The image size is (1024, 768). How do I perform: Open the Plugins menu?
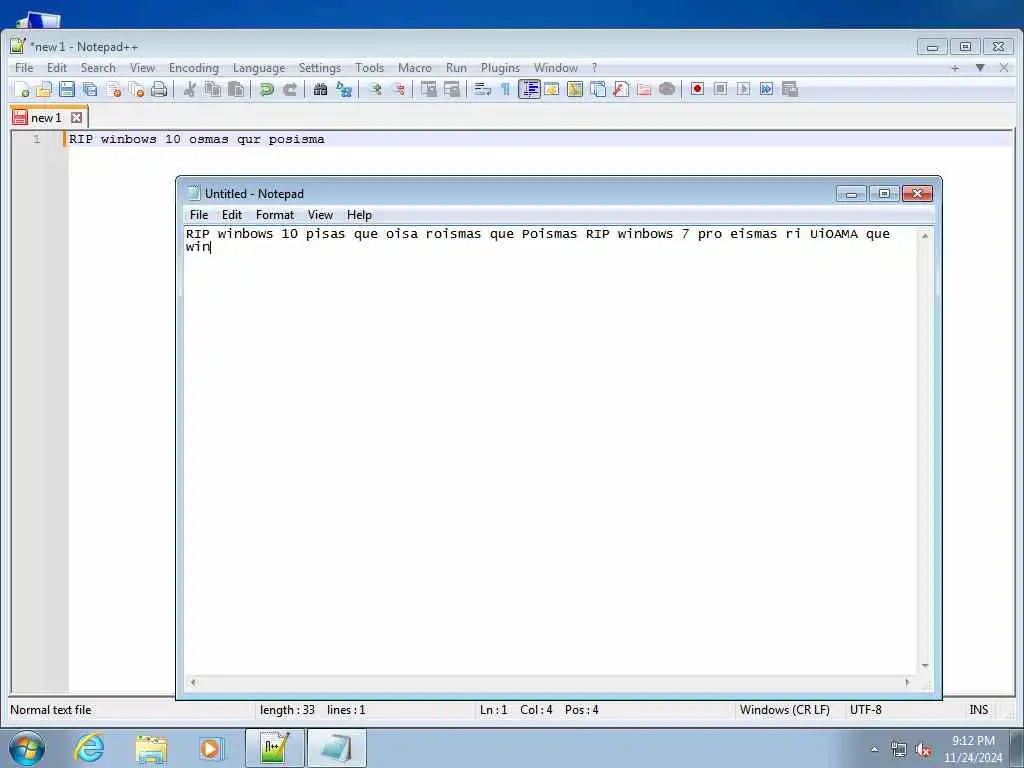click(x=500, y=68)
